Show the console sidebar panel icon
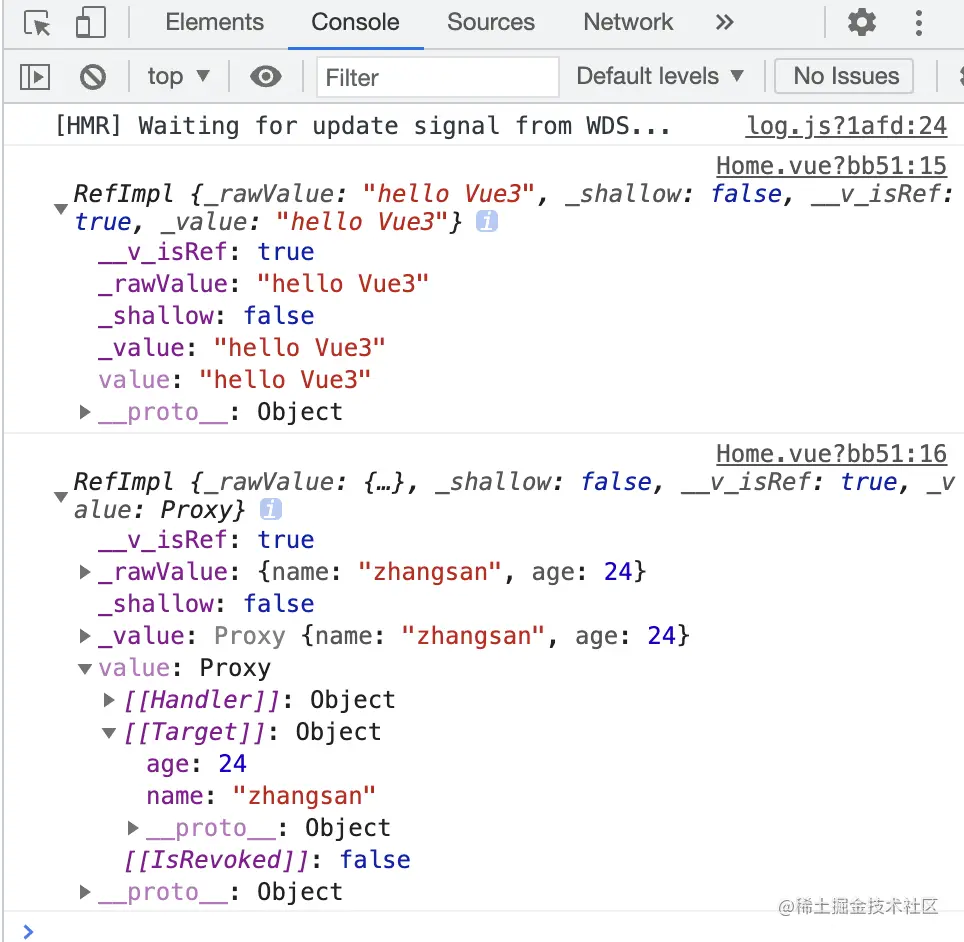 point(35,77)
